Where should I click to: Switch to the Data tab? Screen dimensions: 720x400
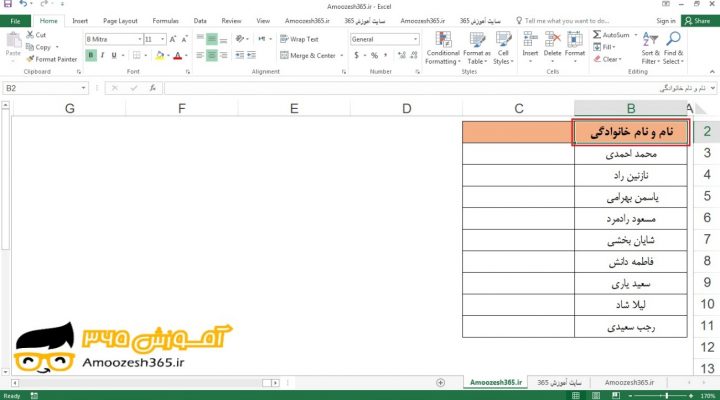pos(200,21)
